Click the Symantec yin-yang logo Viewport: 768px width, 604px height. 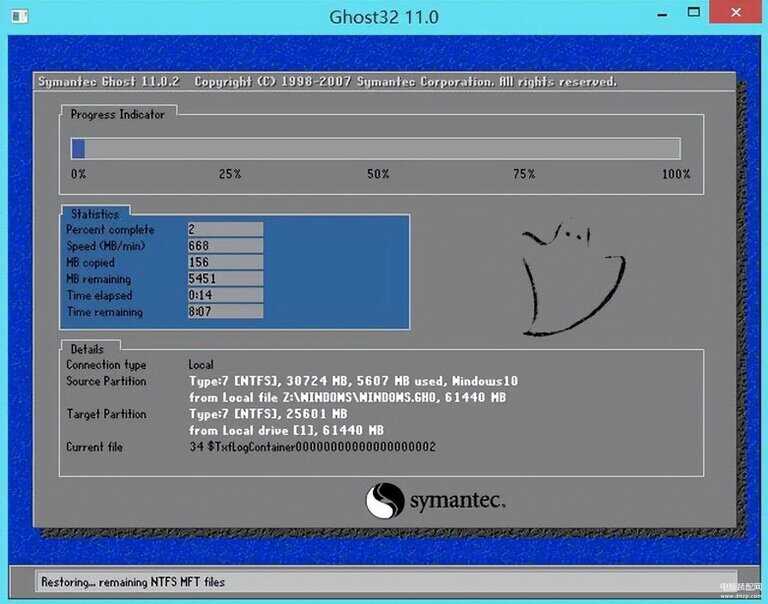pos(384,501)
